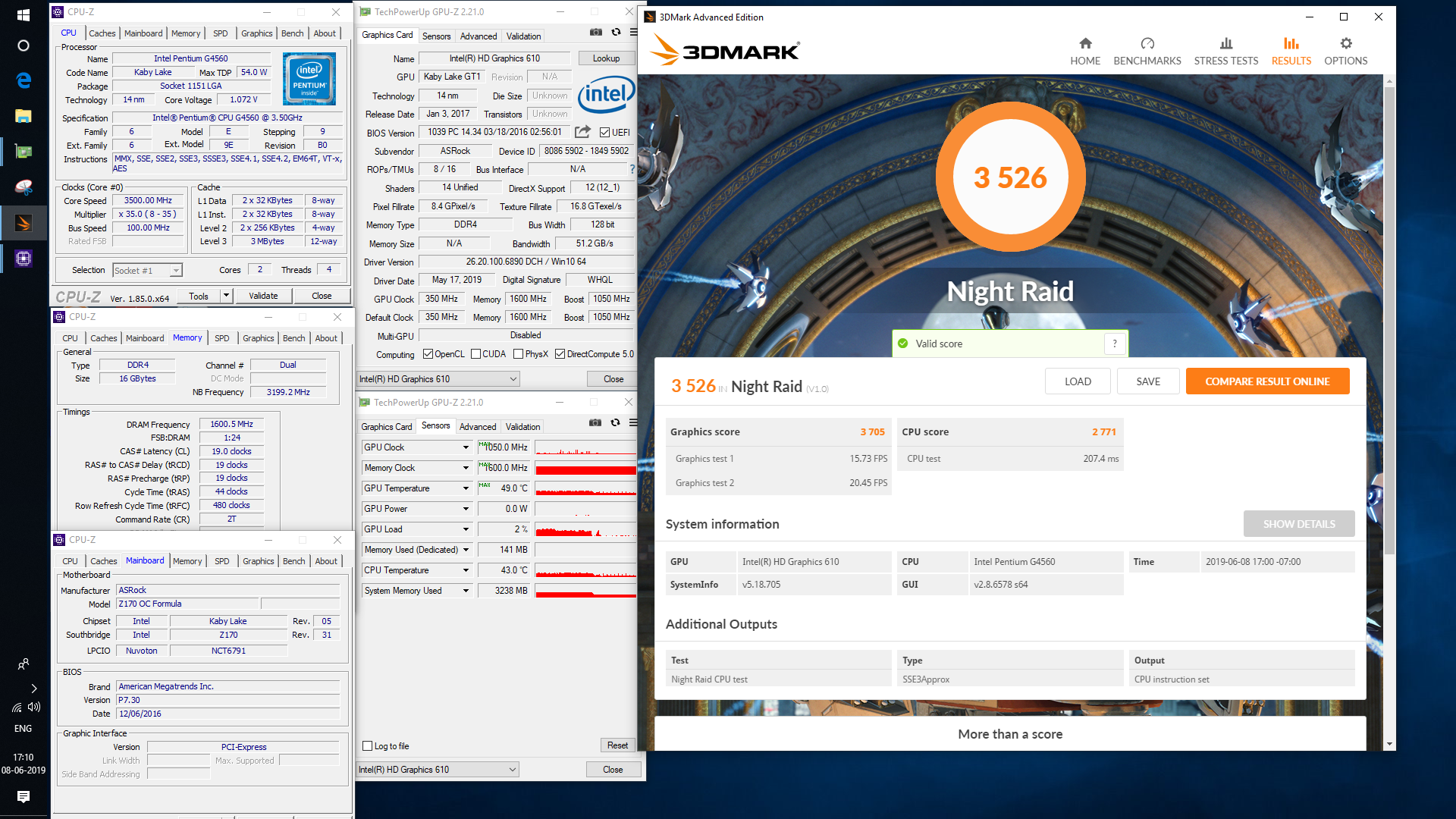Click Bus Interface question mark in GPU-Z
The width and height of the screenshot is (1456, 819).
632,169
